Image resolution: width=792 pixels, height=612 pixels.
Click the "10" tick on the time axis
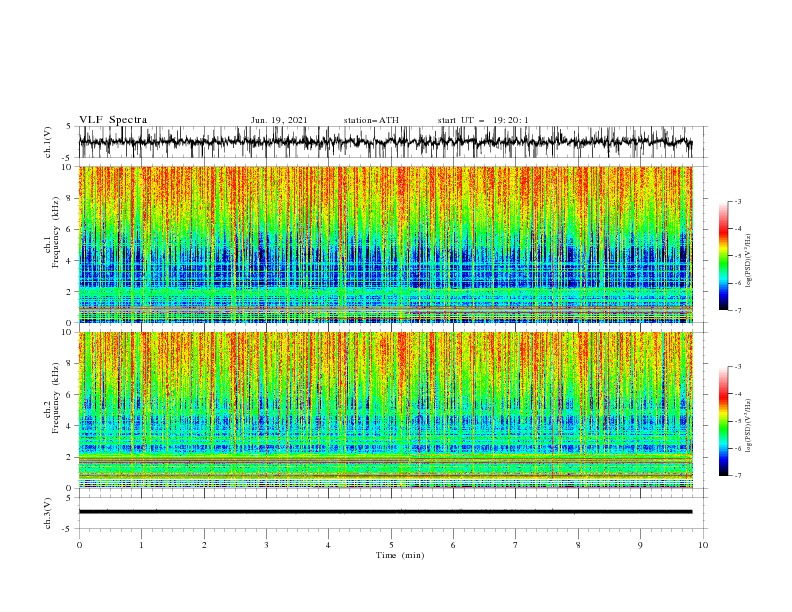tap(703, 545)
